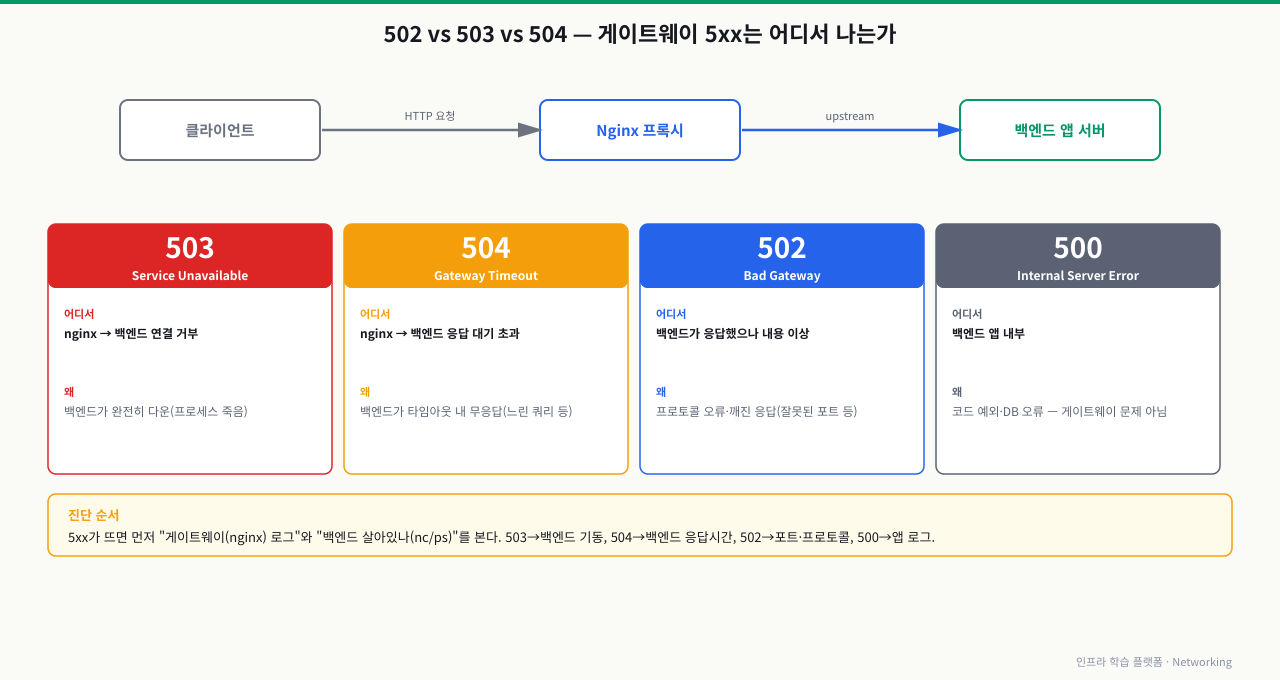Click 'nginx → 백엔드 응답 대기 초과' text
1280x680 pixels.
pos(440,333)
